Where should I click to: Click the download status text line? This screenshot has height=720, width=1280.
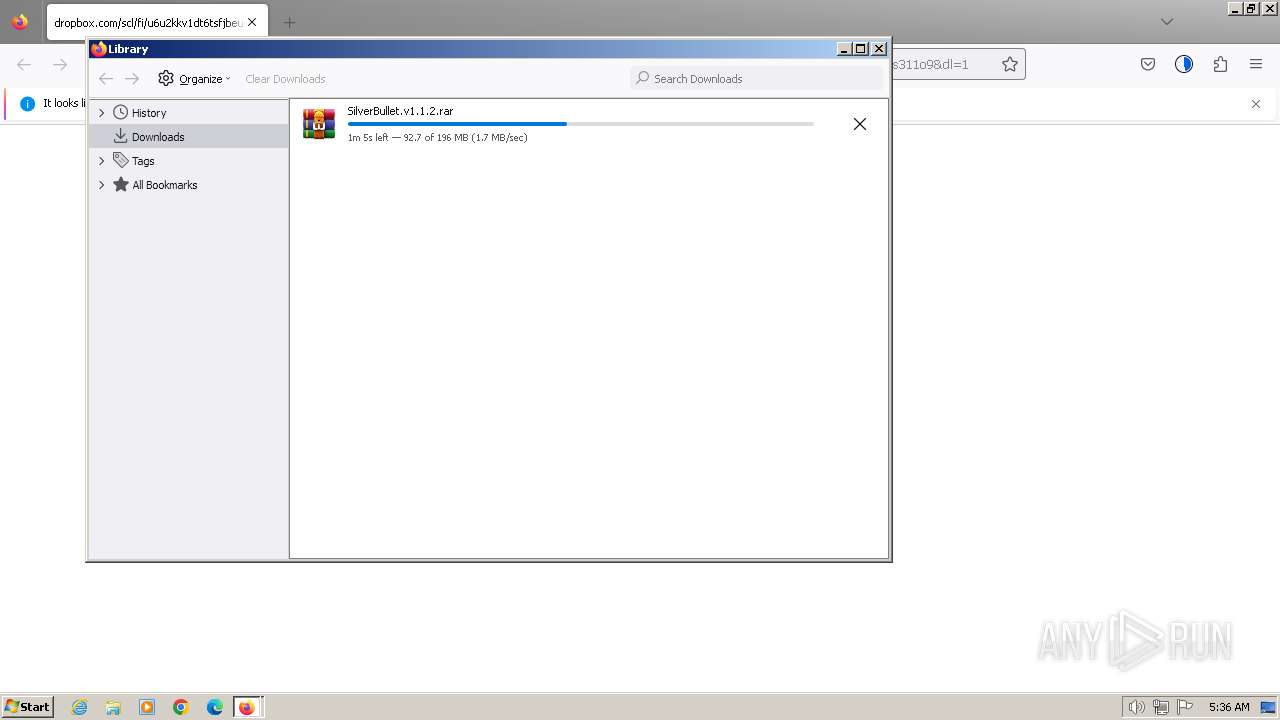point(437,138)
